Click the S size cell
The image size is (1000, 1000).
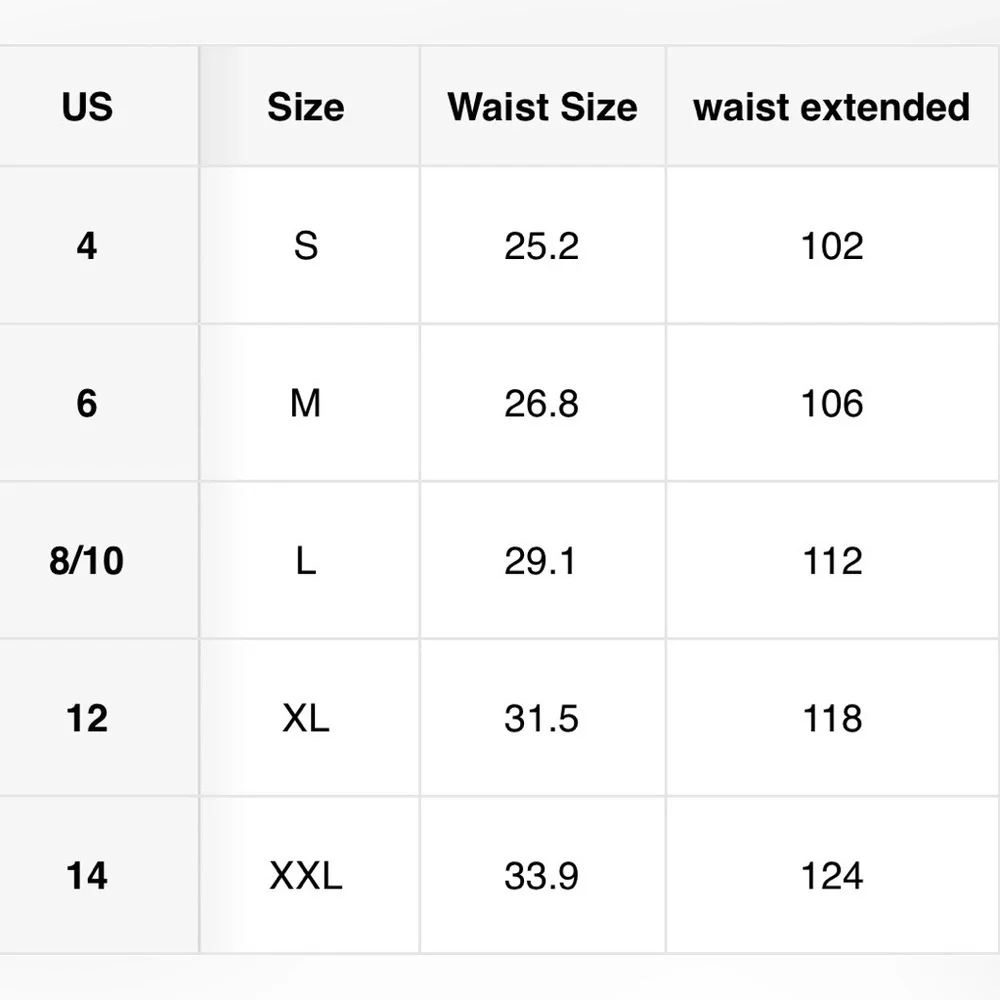point(306,246)
